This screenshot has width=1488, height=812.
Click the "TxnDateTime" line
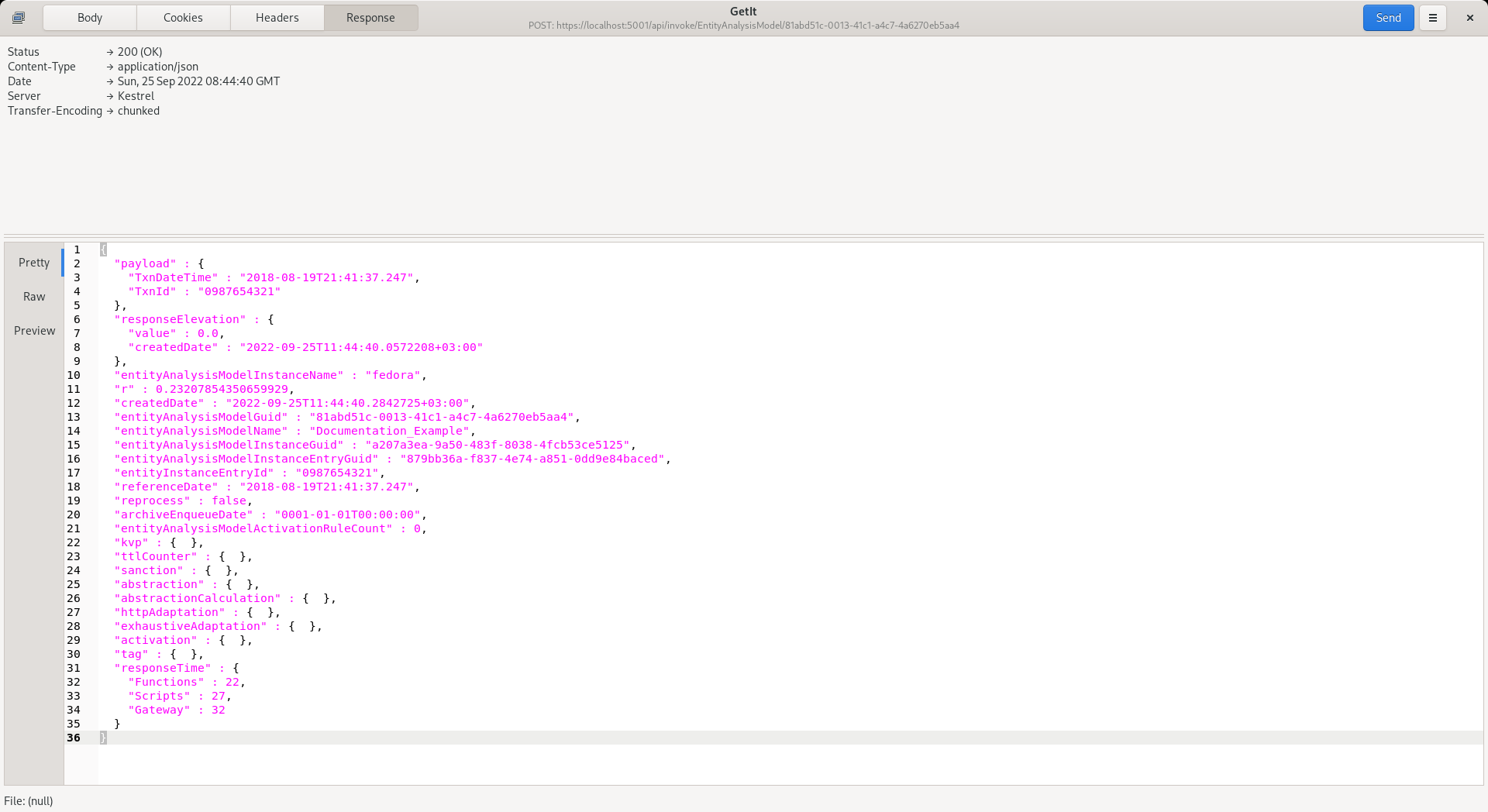(x=274, y=277)
